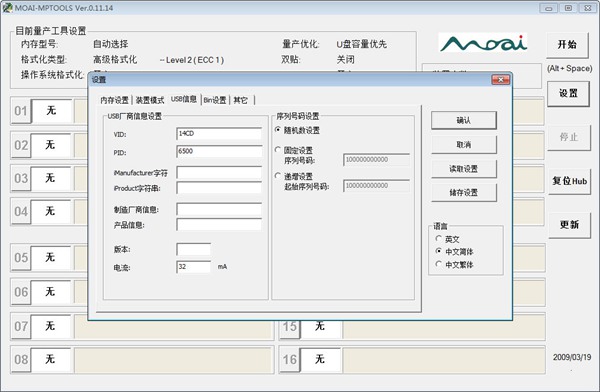Click the iManufacturer字符 input field

pyautogui.click(x=219, y=173)
